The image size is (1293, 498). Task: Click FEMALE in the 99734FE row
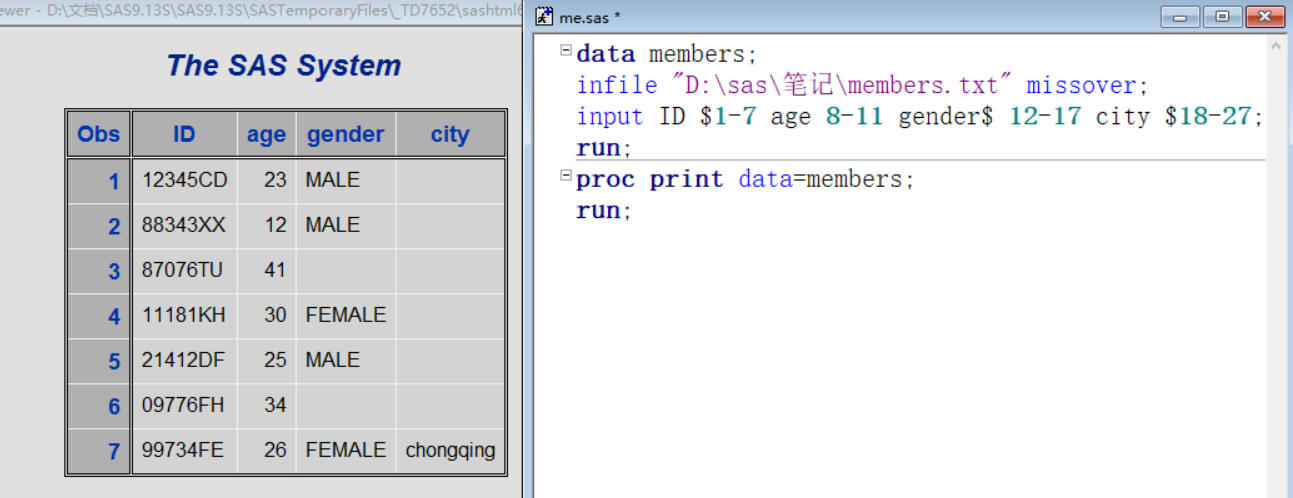pyautogui.click(x=345, y=451)
